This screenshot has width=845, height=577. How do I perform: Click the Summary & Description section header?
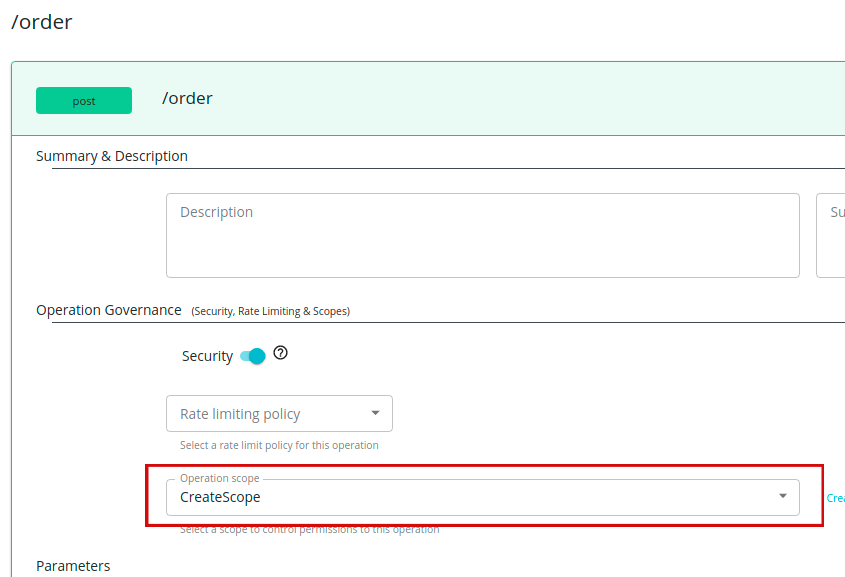tap(111, 156)
